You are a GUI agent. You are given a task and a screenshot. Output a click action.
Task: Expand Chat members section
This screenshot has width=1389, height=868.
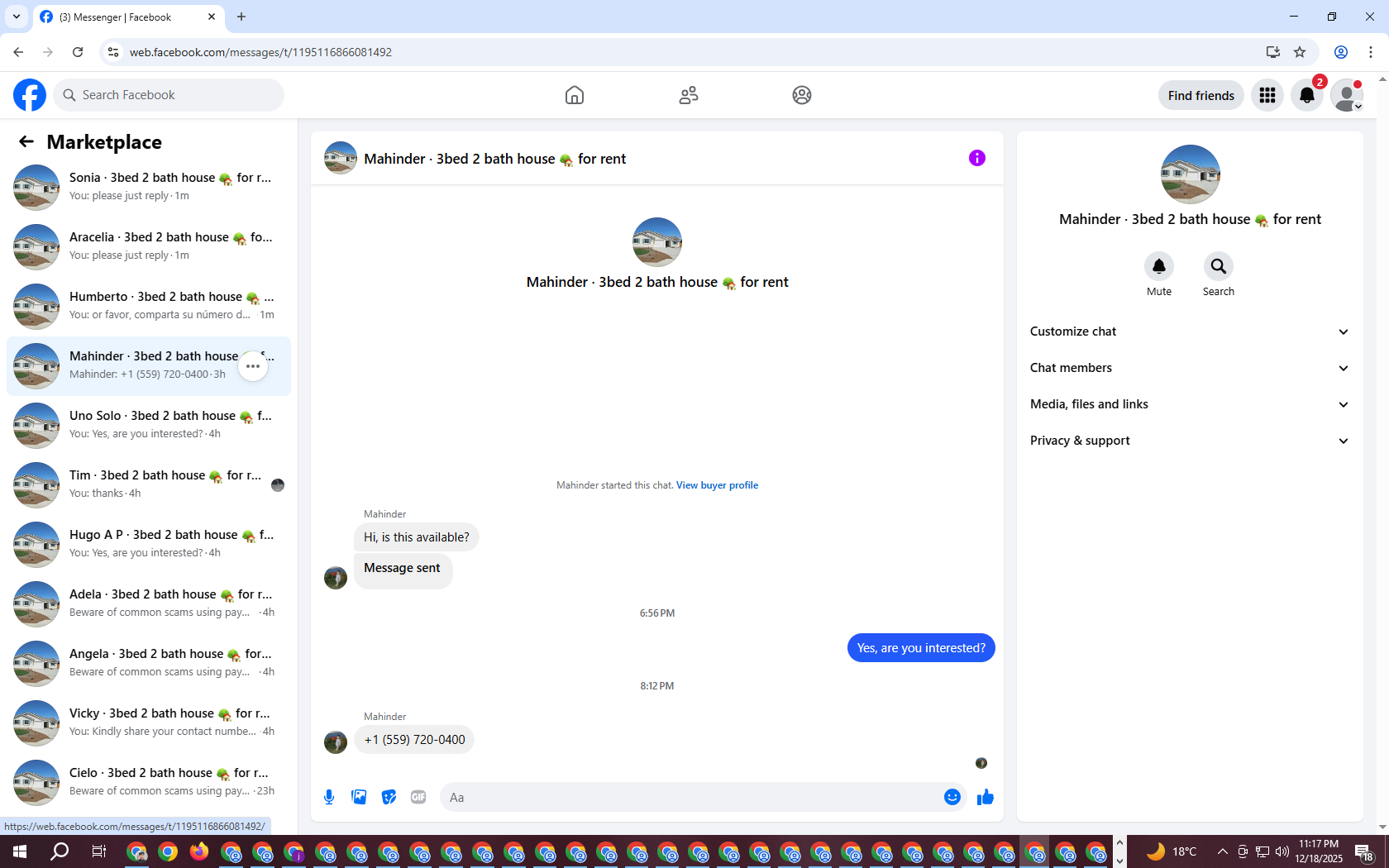click(1190, 368)
